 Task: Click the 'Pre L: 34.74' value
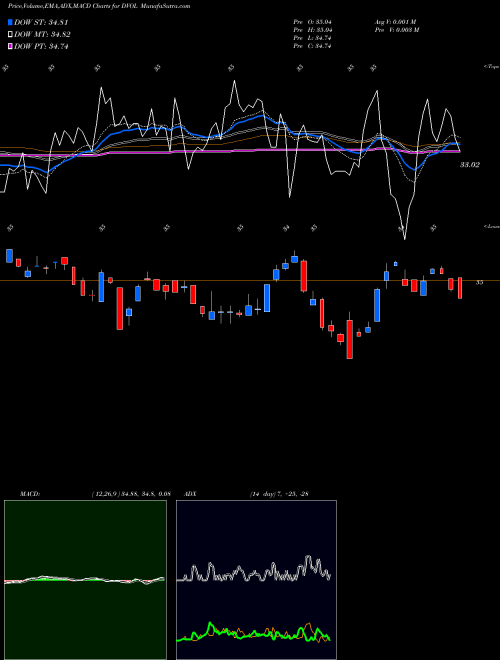(x=312, y=38)
